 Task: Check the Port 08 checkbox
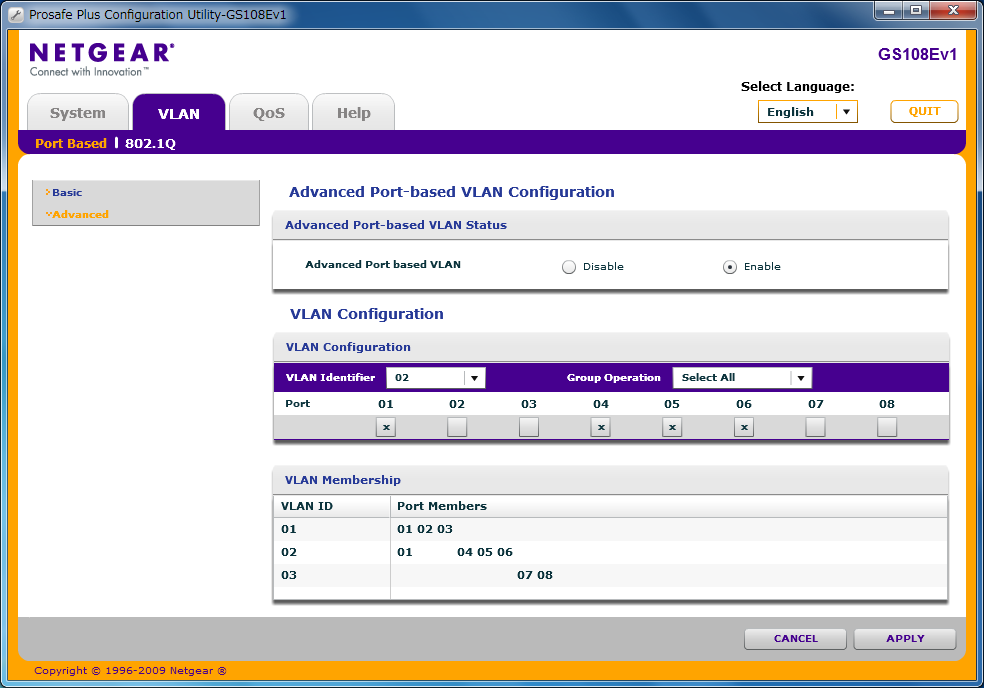click(x=886, y=427)
